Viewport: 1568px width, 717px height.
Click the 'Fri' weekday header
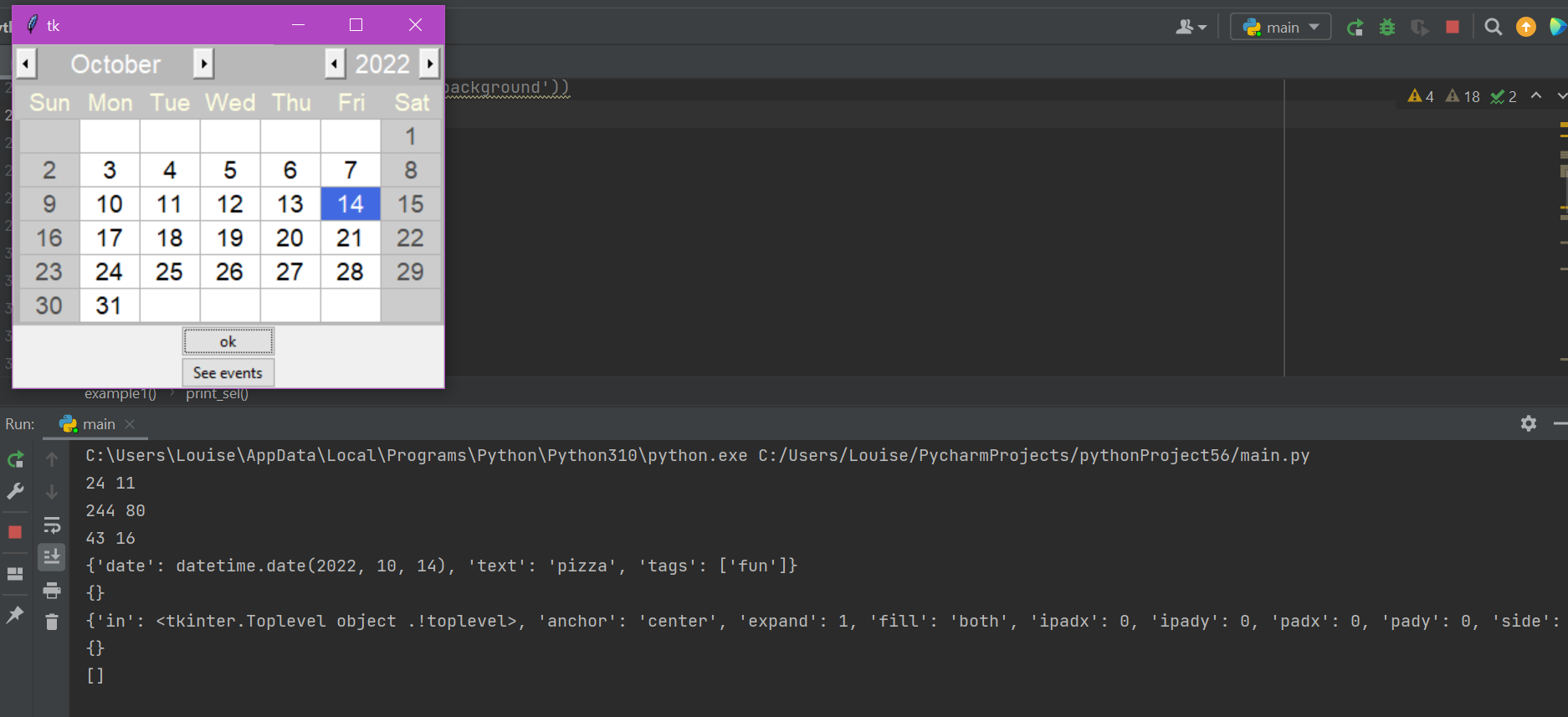tap(351, 102)
